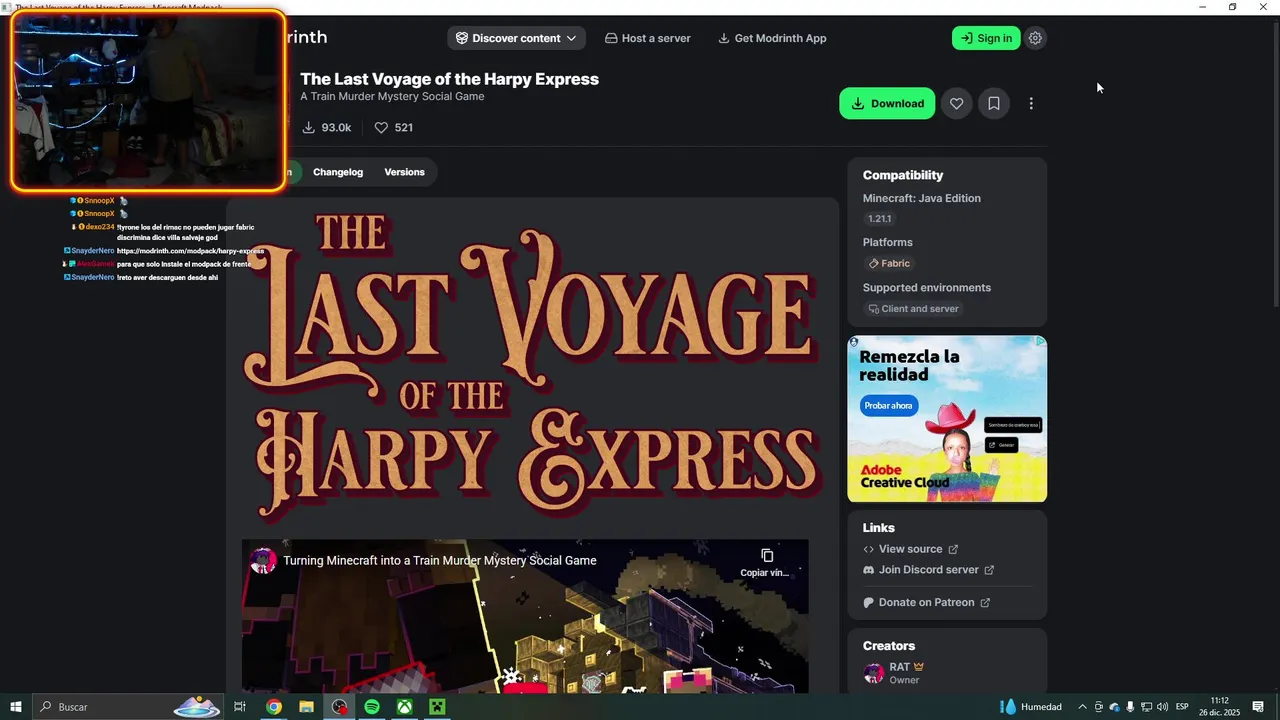
Task: Click the code brackets icon beside View source
Action: tap(868, 549)
